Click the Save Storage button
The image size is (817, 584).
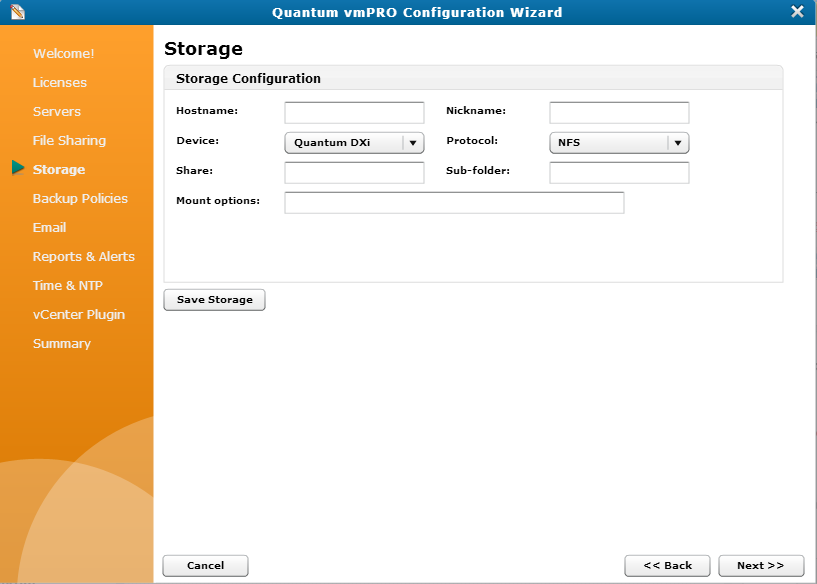coord(214,299)
